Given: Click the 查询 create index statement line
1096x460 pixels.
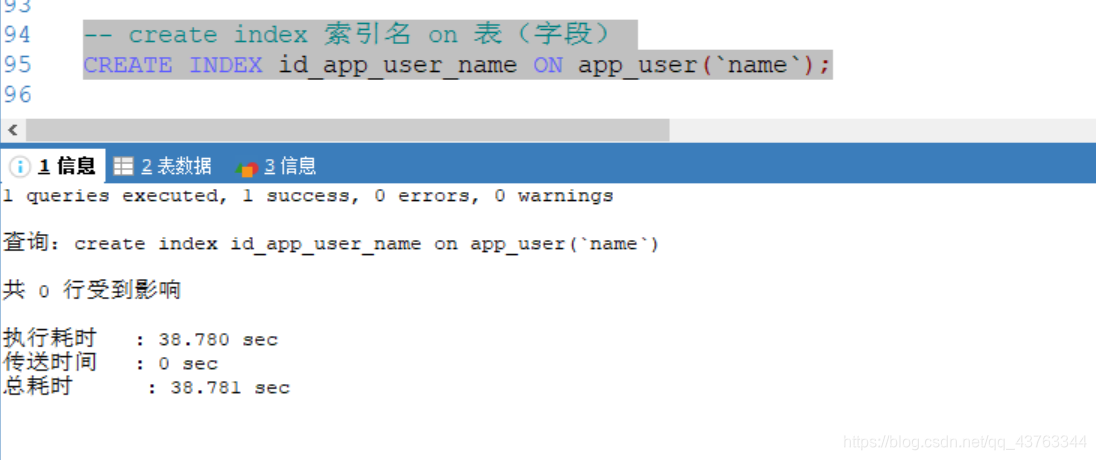Looking at the screenshot, I should pyautogui.click(x=331, y=243).
